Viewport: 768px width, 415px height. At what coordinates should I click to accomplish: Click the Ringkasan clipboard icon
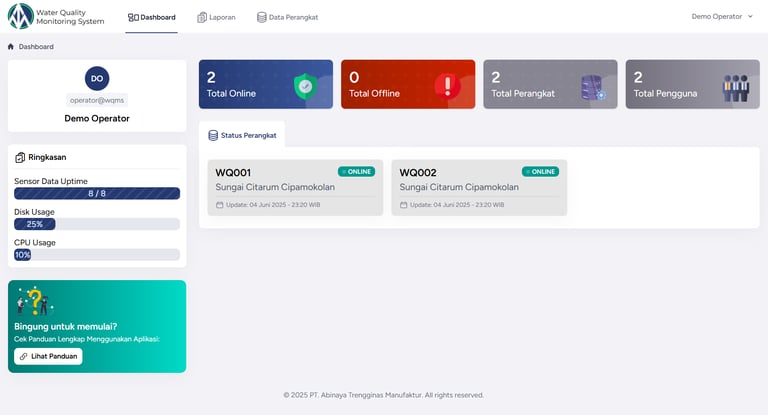coord(20,157)
